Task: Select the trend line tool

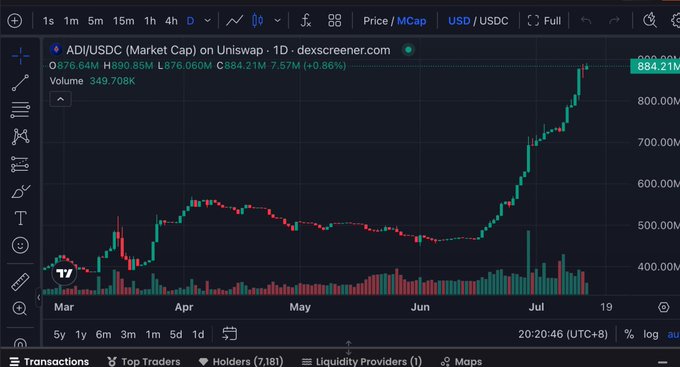Action: (x=20, y=82)
